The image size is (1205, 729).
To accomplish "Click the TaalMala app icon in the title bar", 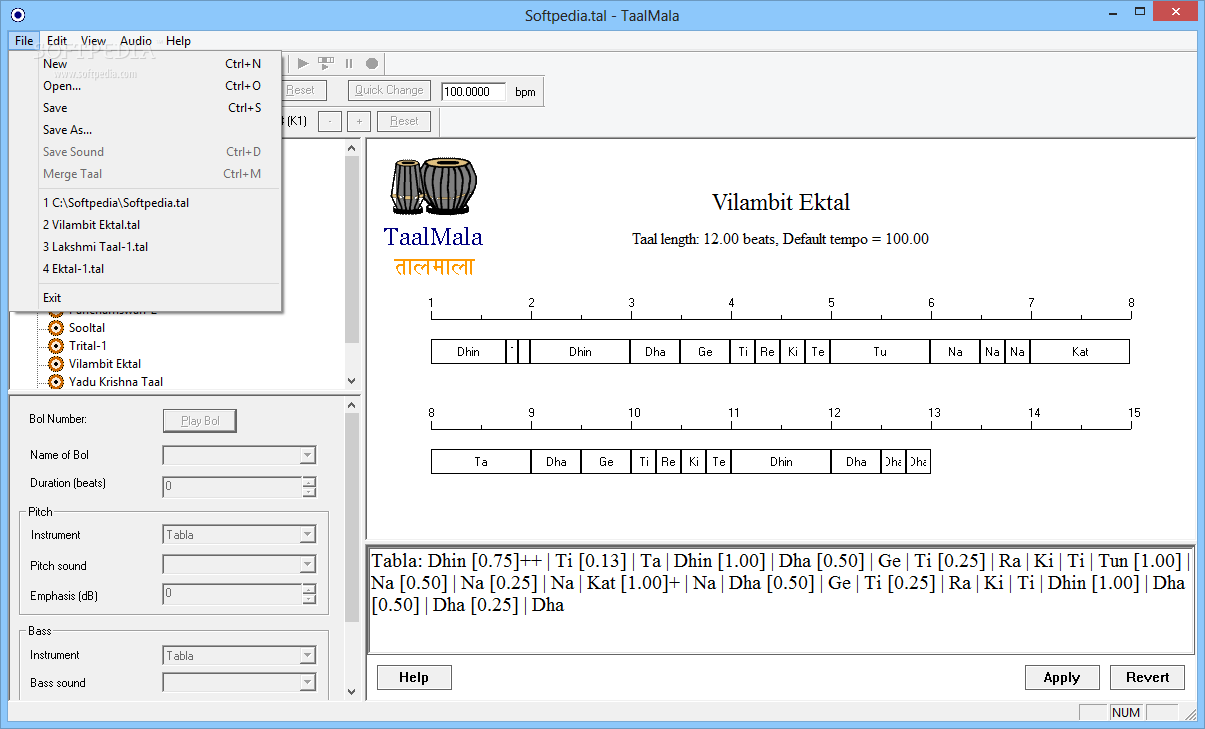I will [x=17, y=14].
